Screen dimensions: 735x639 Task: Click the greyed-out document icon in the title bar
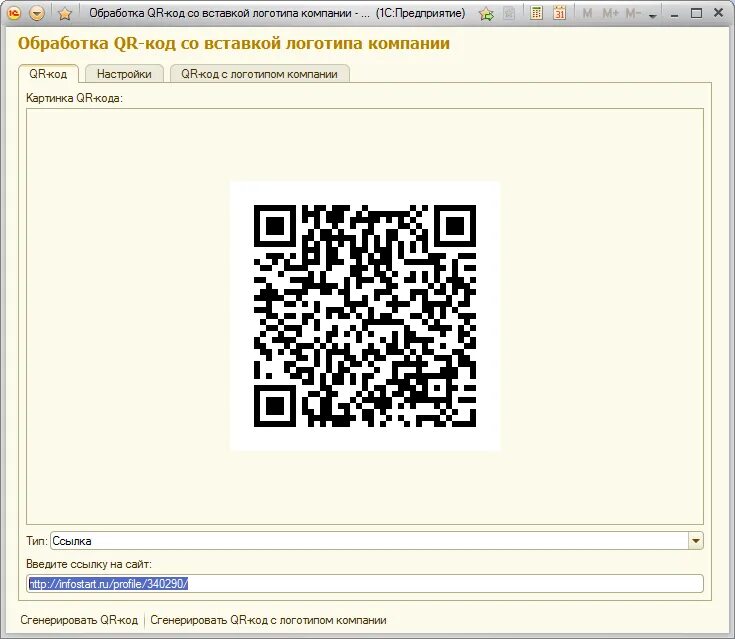coord(509,14)
